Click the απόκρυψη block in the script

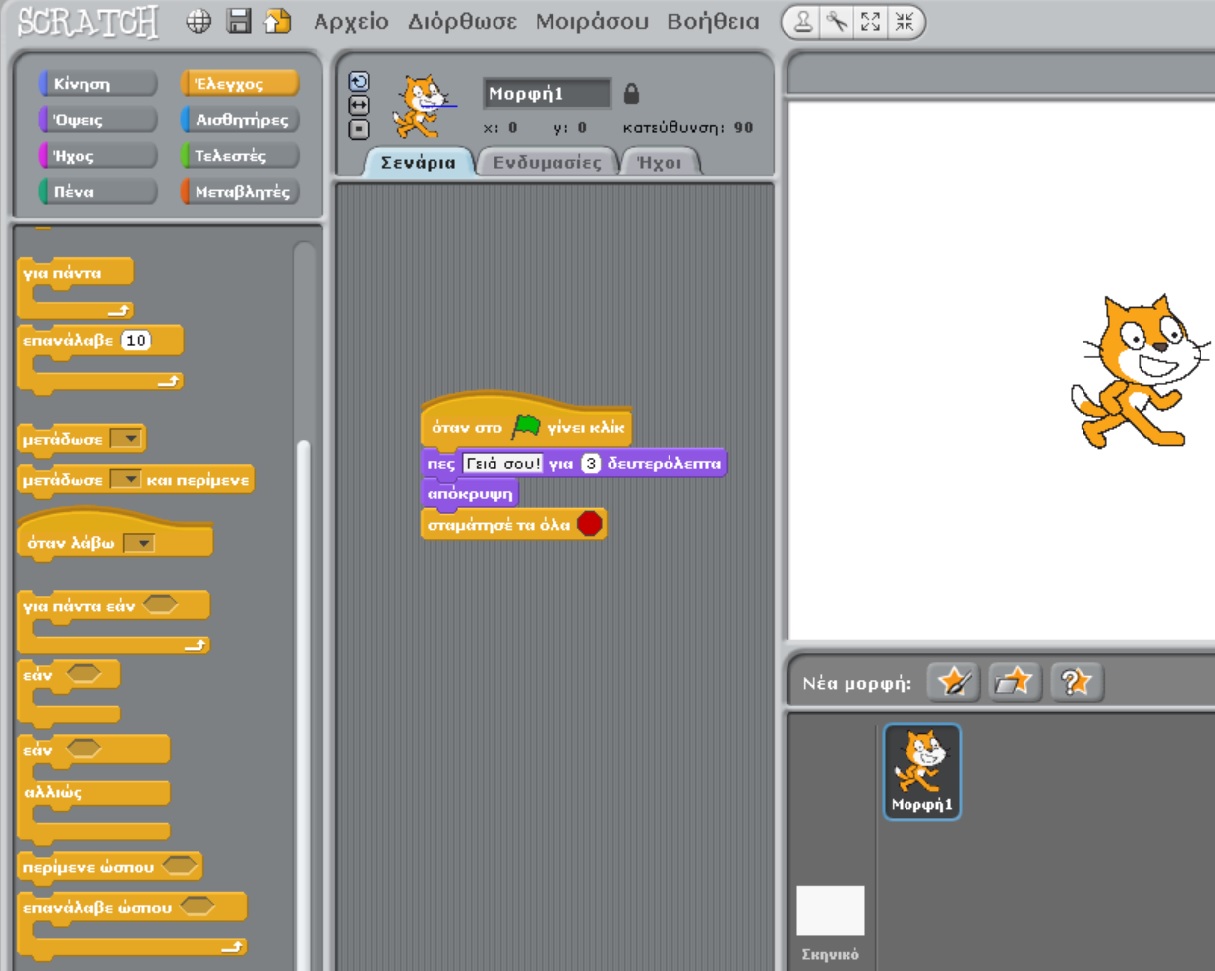[470, 494]
